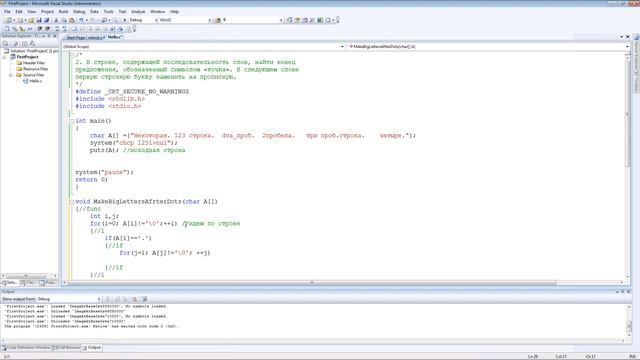
Task: Close the active document tab with X
Action: point(628,37)
